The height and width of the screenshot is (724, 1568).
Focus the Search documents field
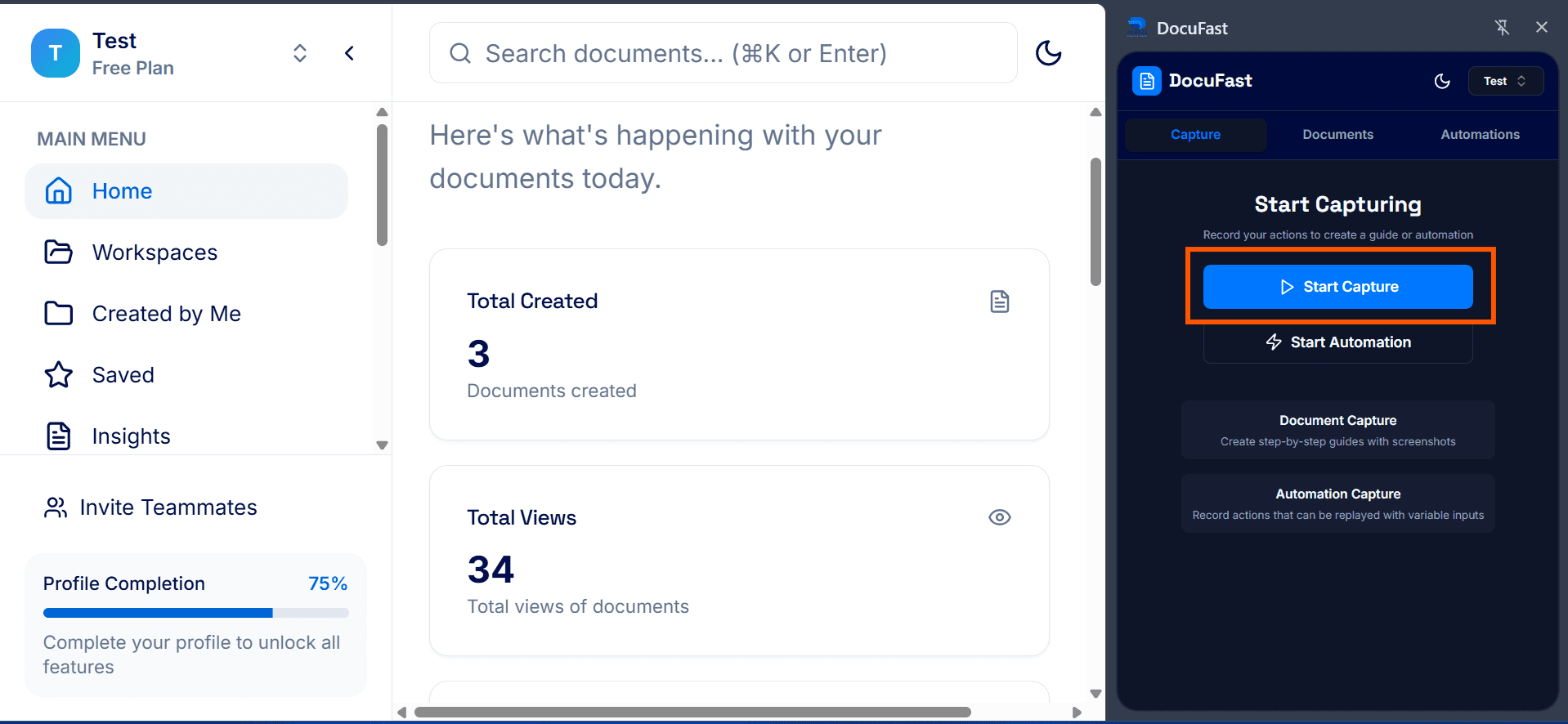point(723,53)
